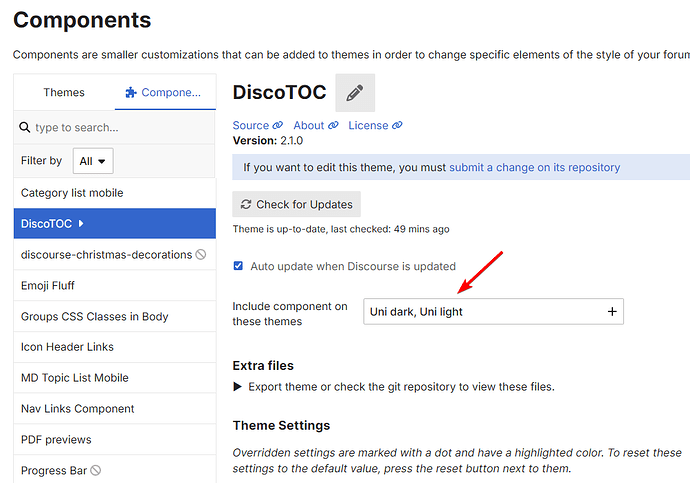Switch to the Components tab
The height and width of the screenshot is (483, 690).
coord(165,92)
